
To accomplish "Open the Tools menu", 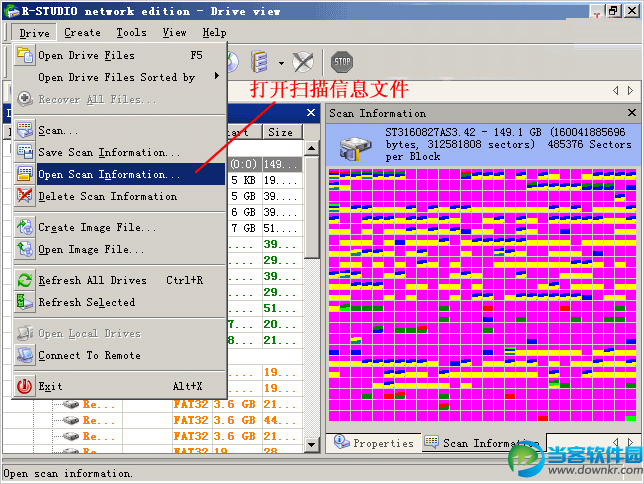I will pyautogui.click(x=131, y=32).
